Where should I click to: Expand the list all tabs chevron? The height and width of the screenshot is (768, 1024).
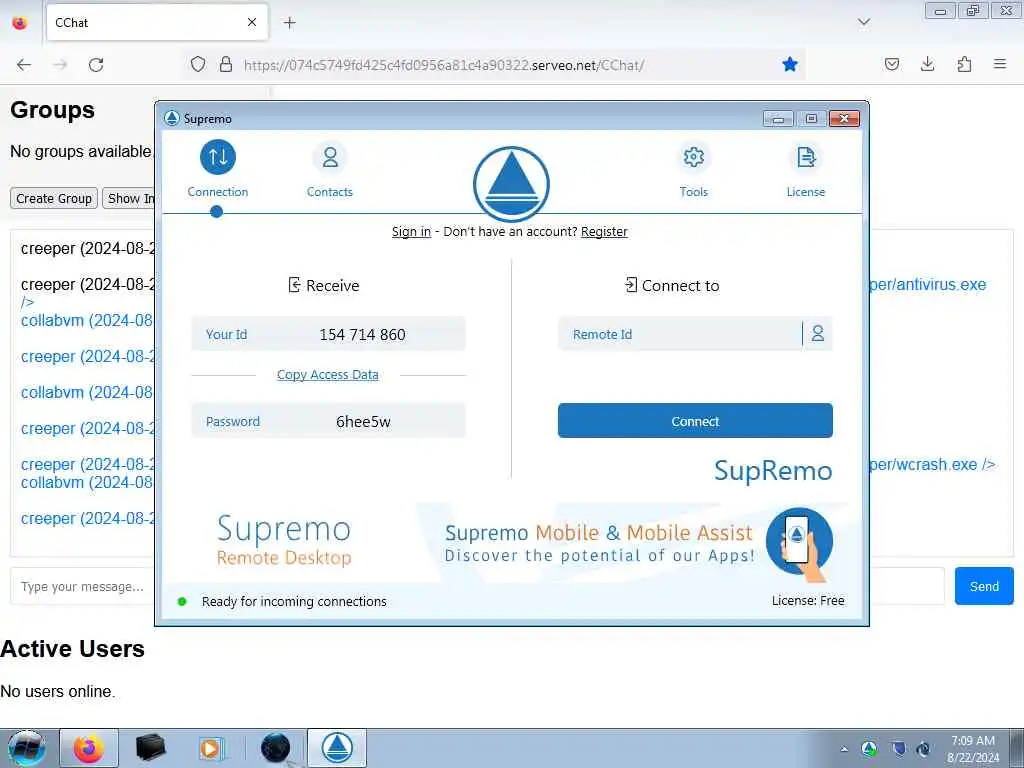pos(864,22)
